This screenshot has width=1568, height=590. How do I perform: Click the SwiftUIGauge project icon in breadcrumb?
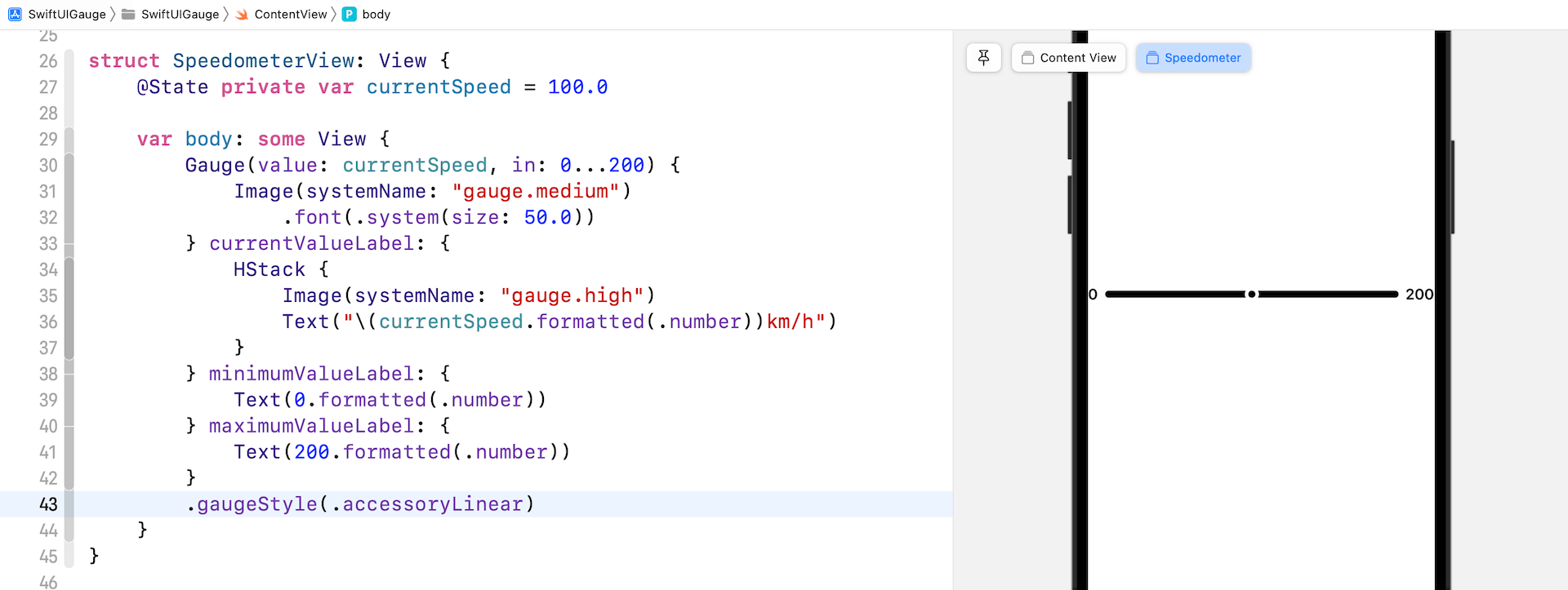[15, 14]
